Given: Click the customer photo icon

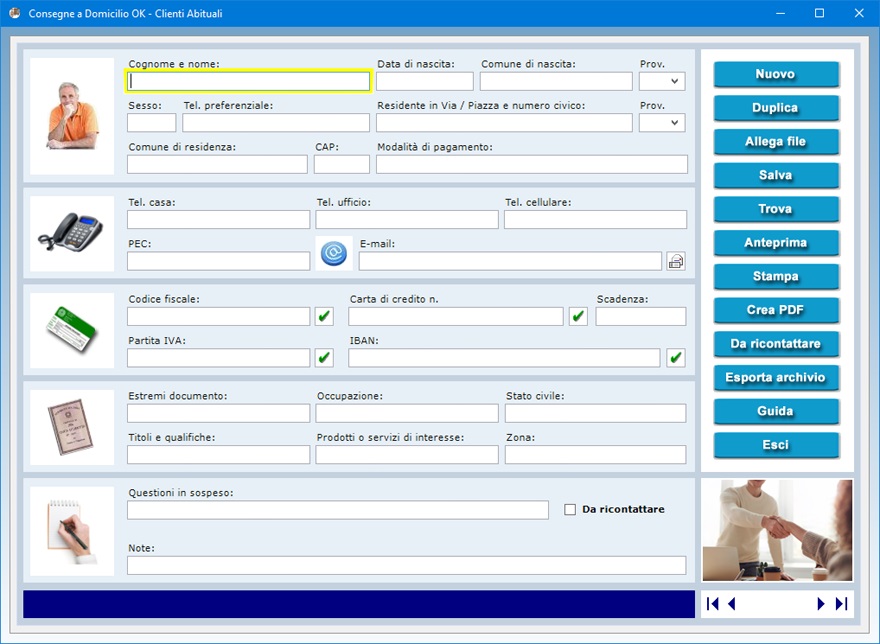Looking at the screenshot, I should [72, 116].
